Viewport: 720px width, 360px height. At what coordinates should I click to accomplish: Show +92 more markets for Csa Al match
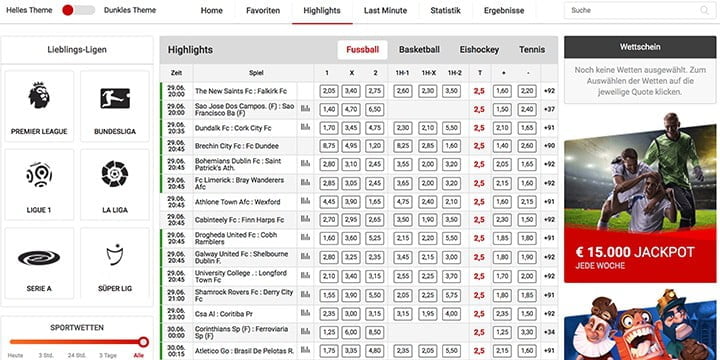tap(549, 314)
